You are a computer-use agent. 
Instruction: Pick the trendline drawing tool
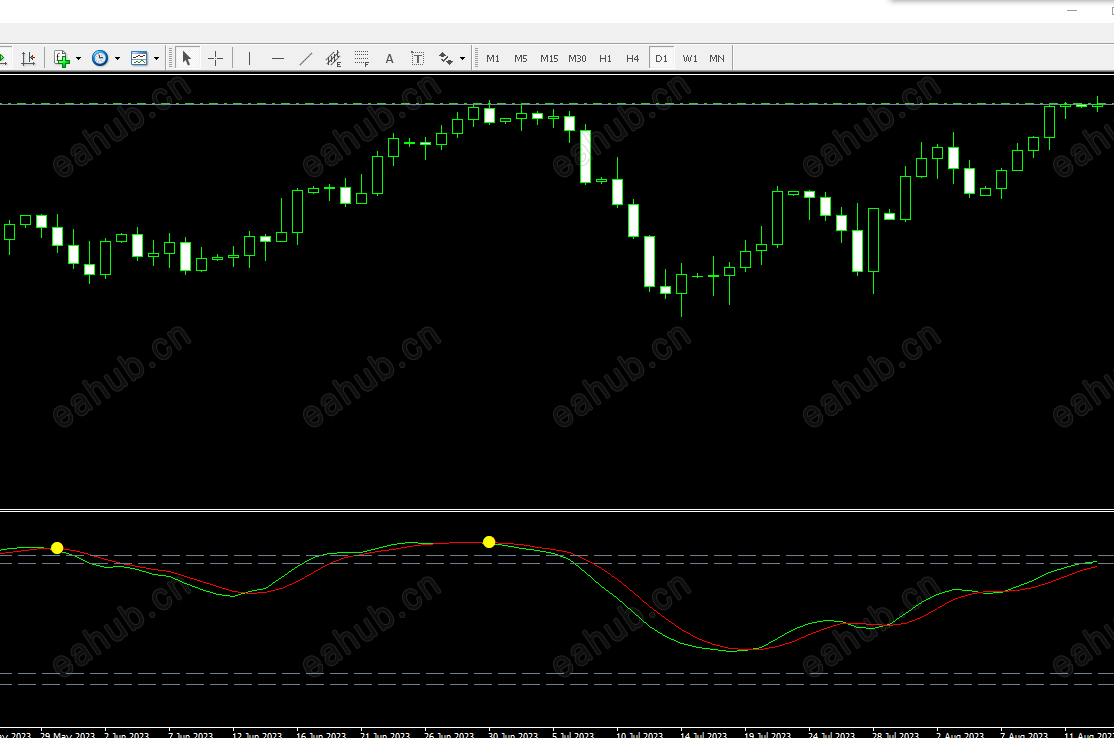tap(305, 58)
